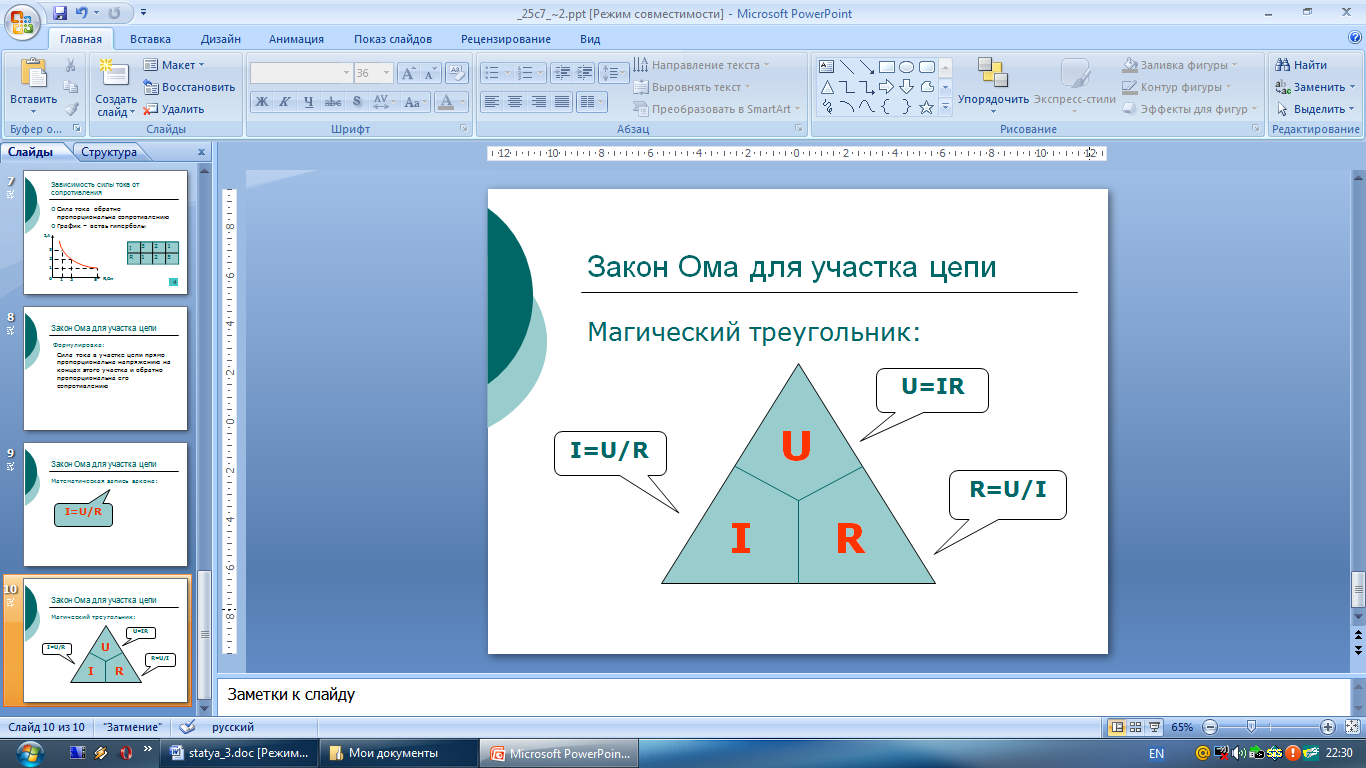Open the Вставка ribbon tab
The width and height of the screenshot is (1366, 768).
pyautogui.click(x=150, y=39)
